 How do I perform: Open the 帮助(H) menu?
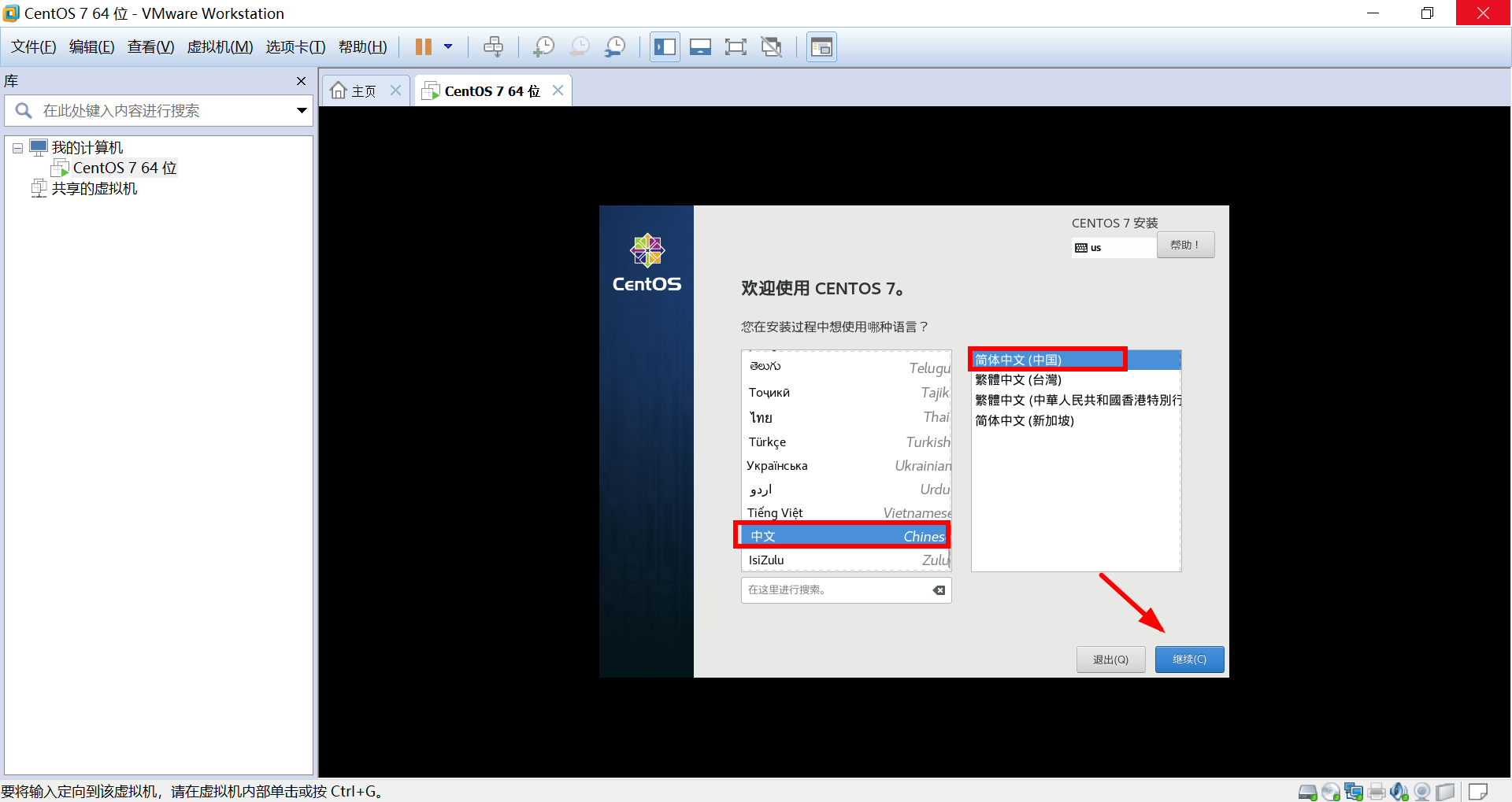point(363,47)
